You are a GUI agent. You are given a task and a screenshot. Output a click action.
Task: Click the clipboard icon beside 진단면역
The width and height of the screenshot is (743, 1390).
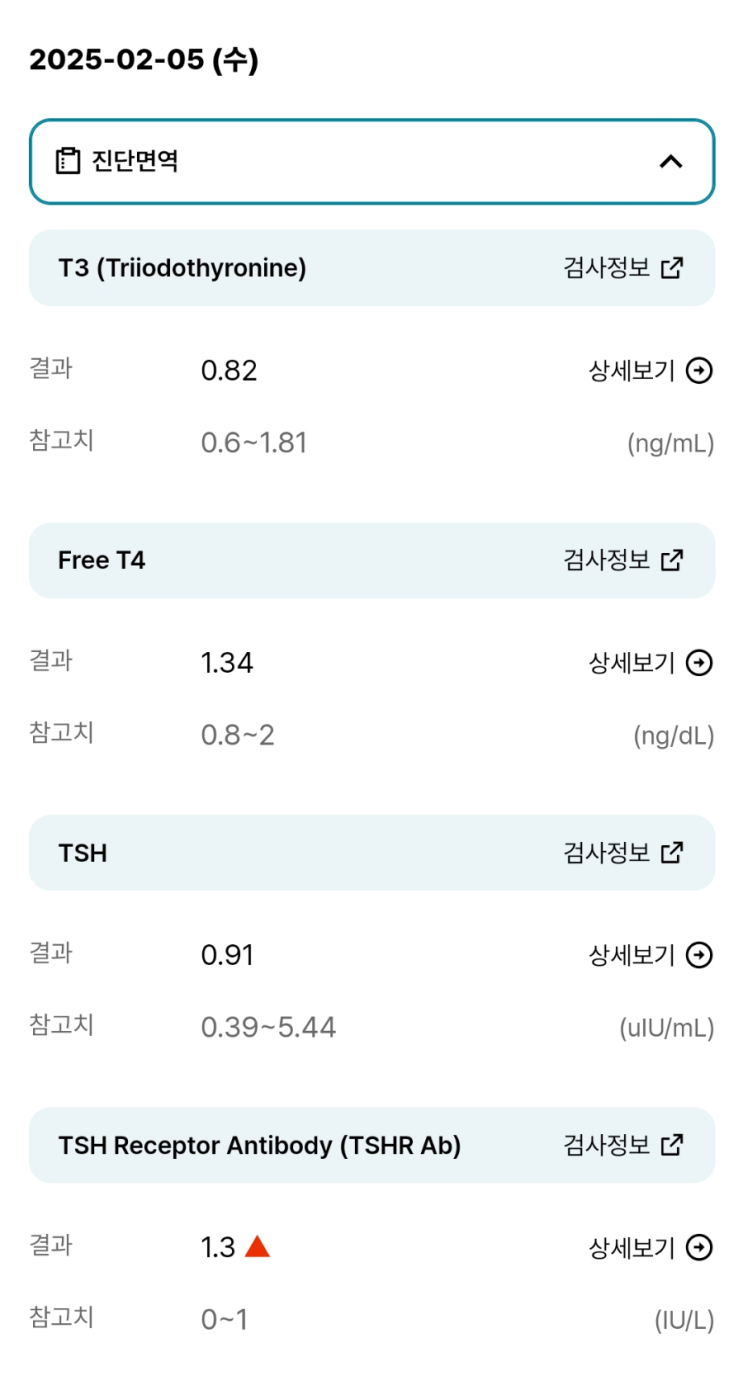click(68, 161)
